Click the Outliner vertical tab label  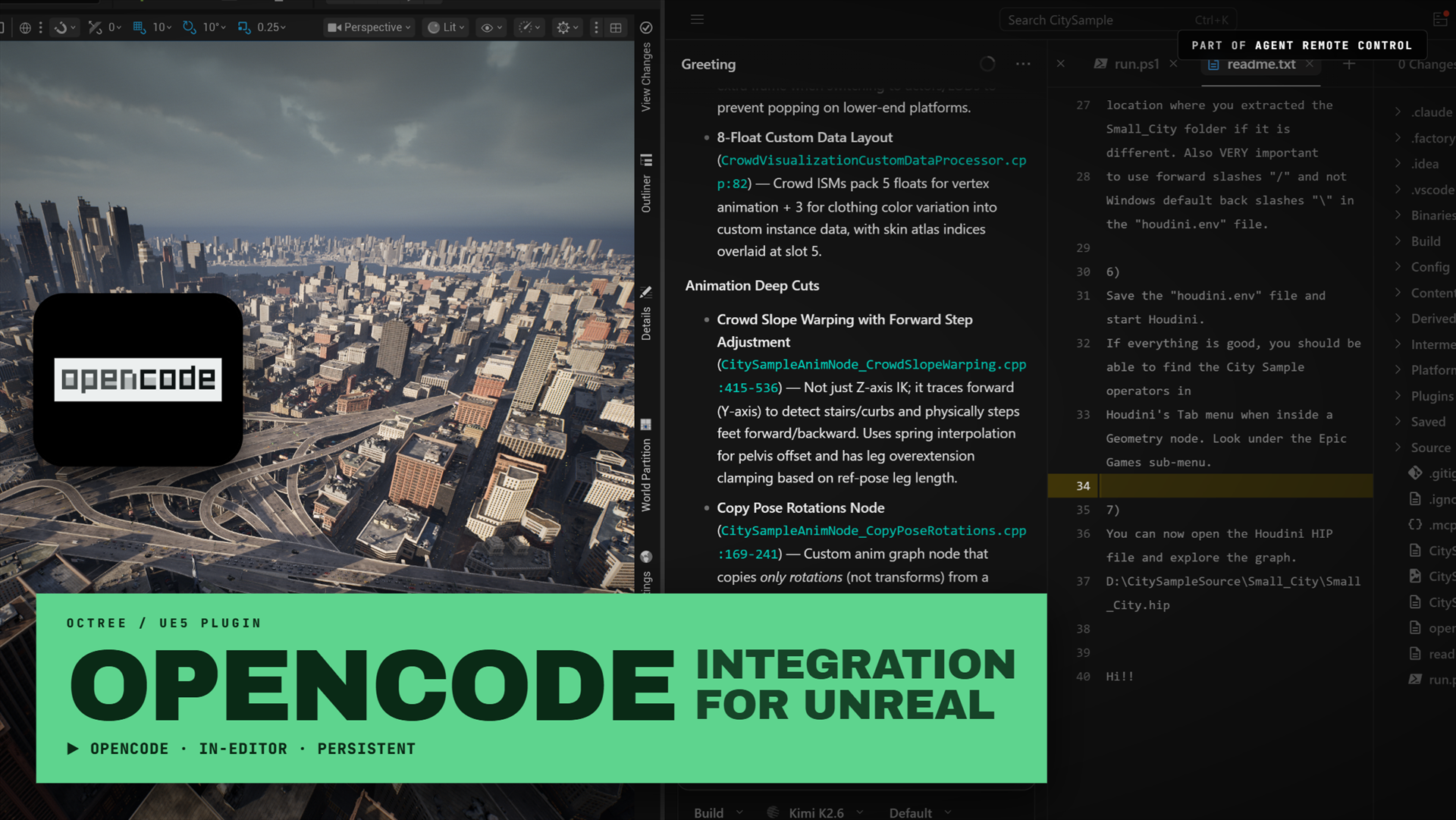click(646, 193)
